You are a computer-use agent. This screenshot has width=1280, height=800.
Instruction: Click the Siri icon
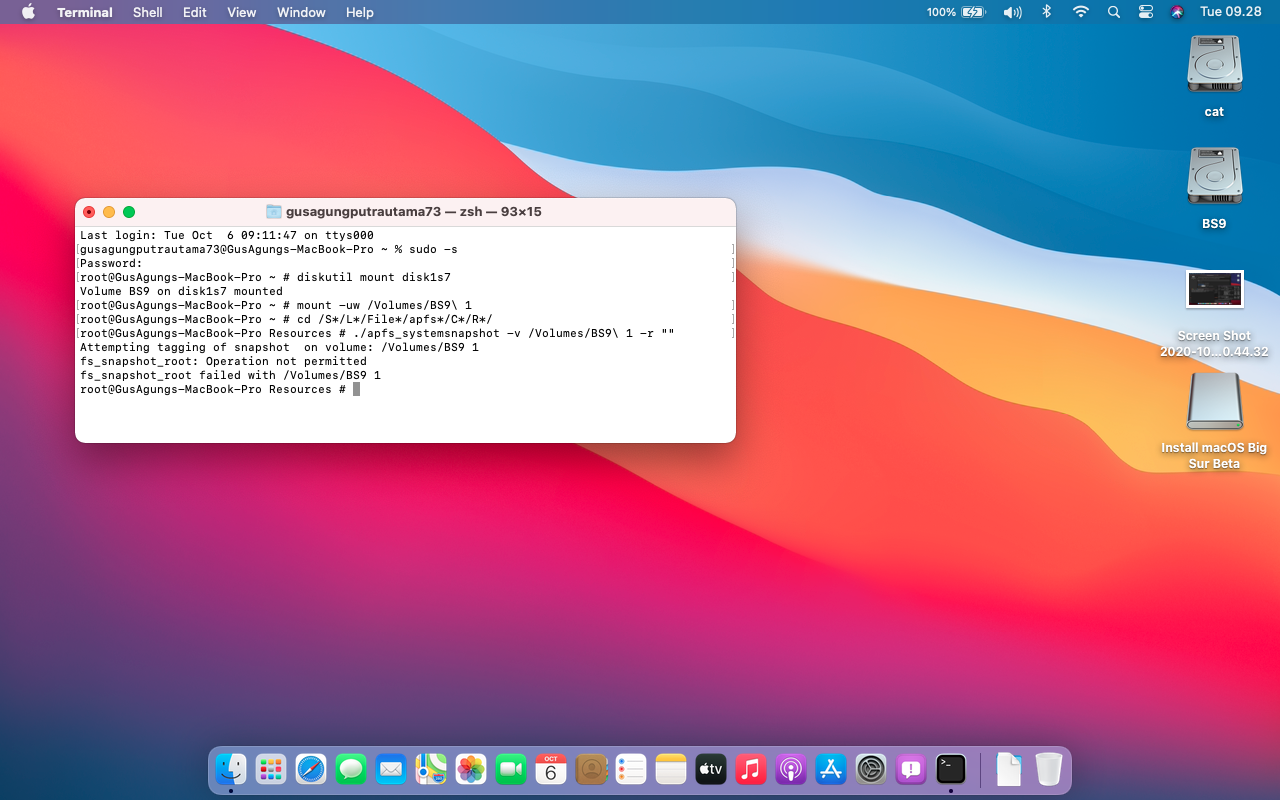(x=1177, y=12)
